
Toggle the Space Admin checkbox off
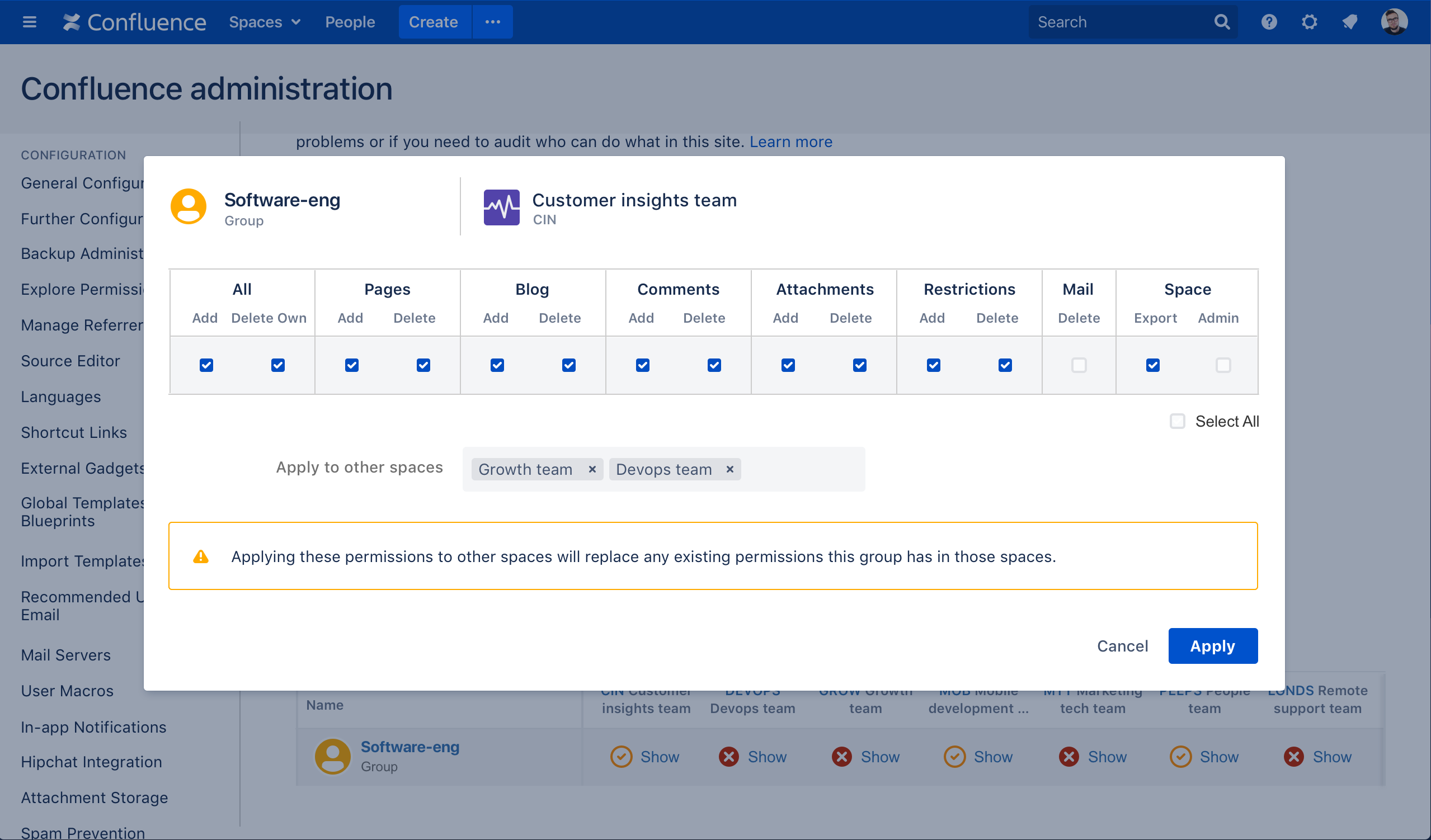coord(1222,364)
